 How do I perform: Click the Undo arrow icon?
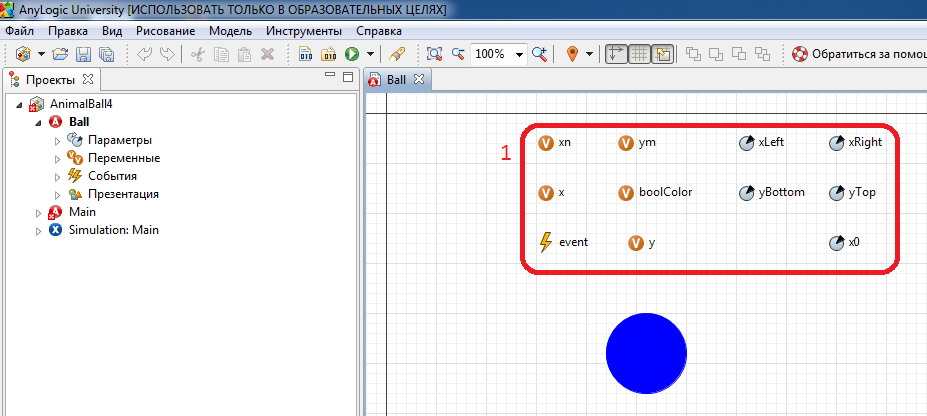coord(145,54)
